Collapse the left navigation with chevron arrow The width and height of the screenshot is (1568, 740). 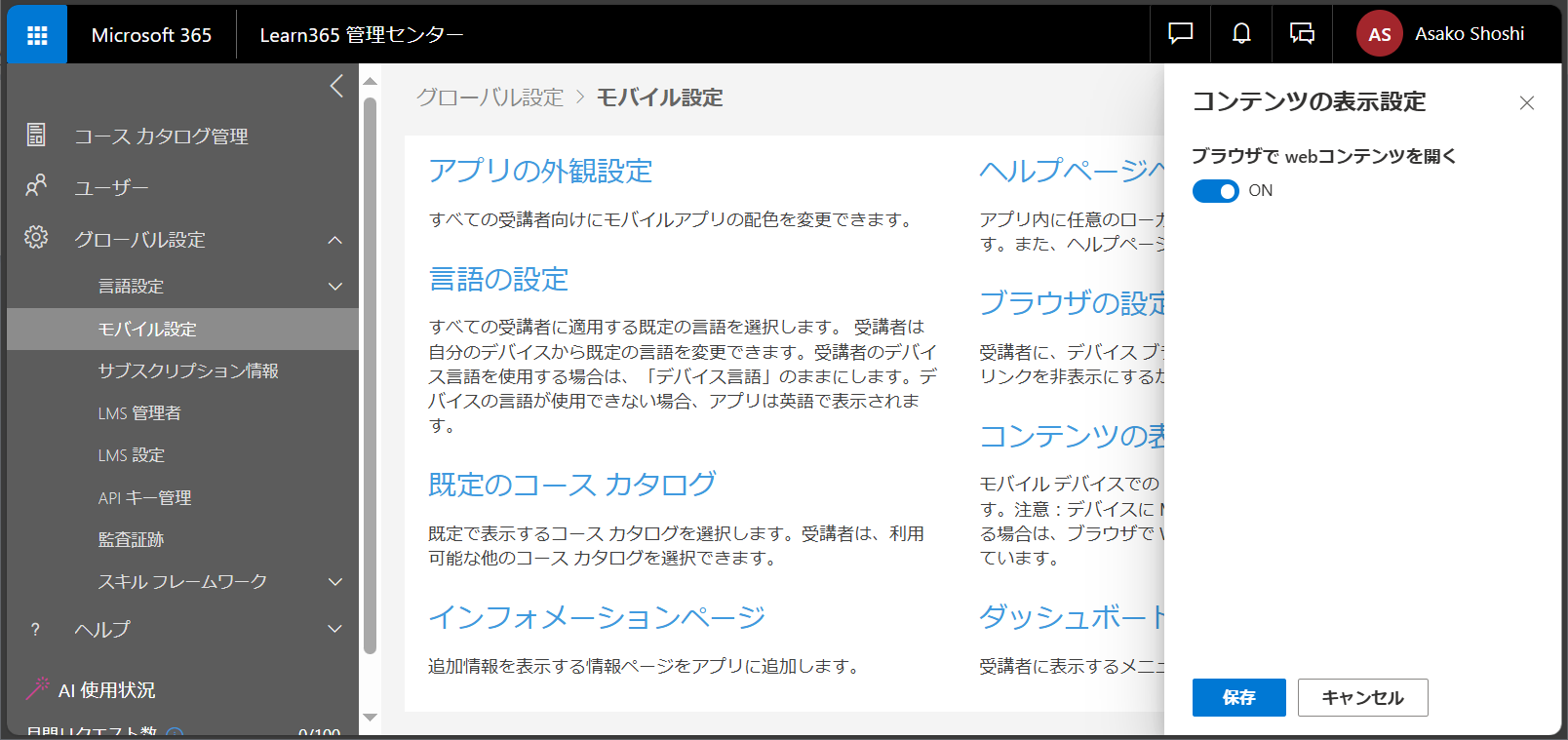tap(336, 86)
